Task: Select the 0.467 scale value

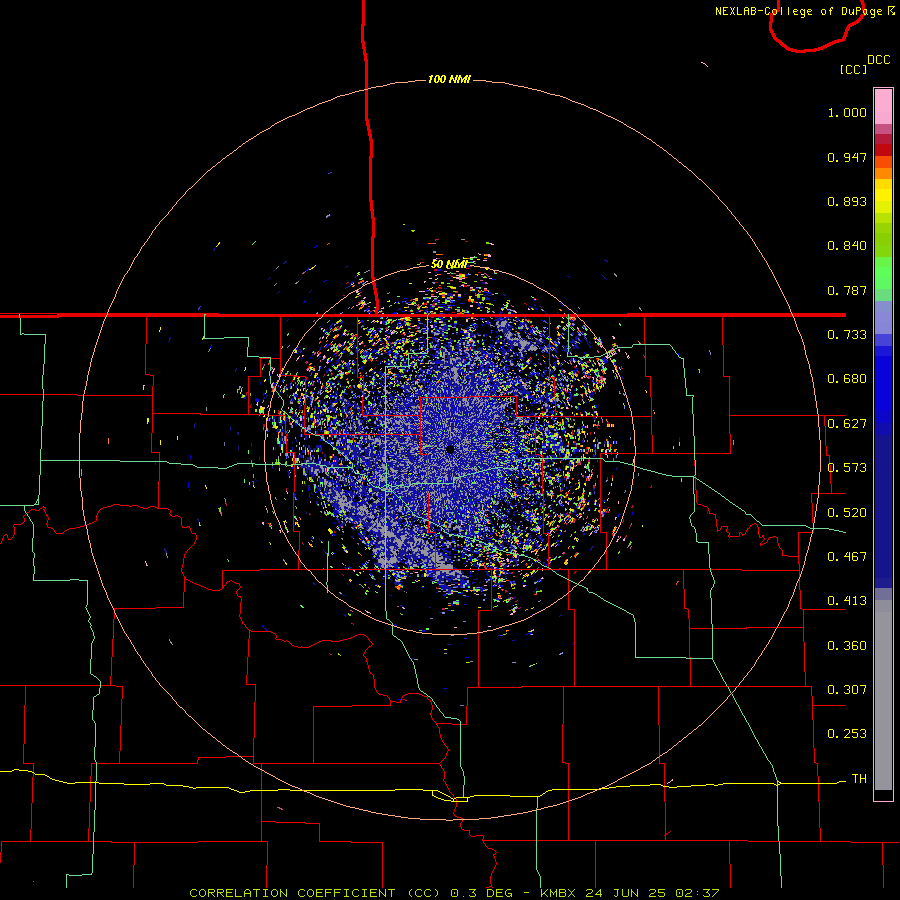Action: pyautogui.click(x=847, y=557)
